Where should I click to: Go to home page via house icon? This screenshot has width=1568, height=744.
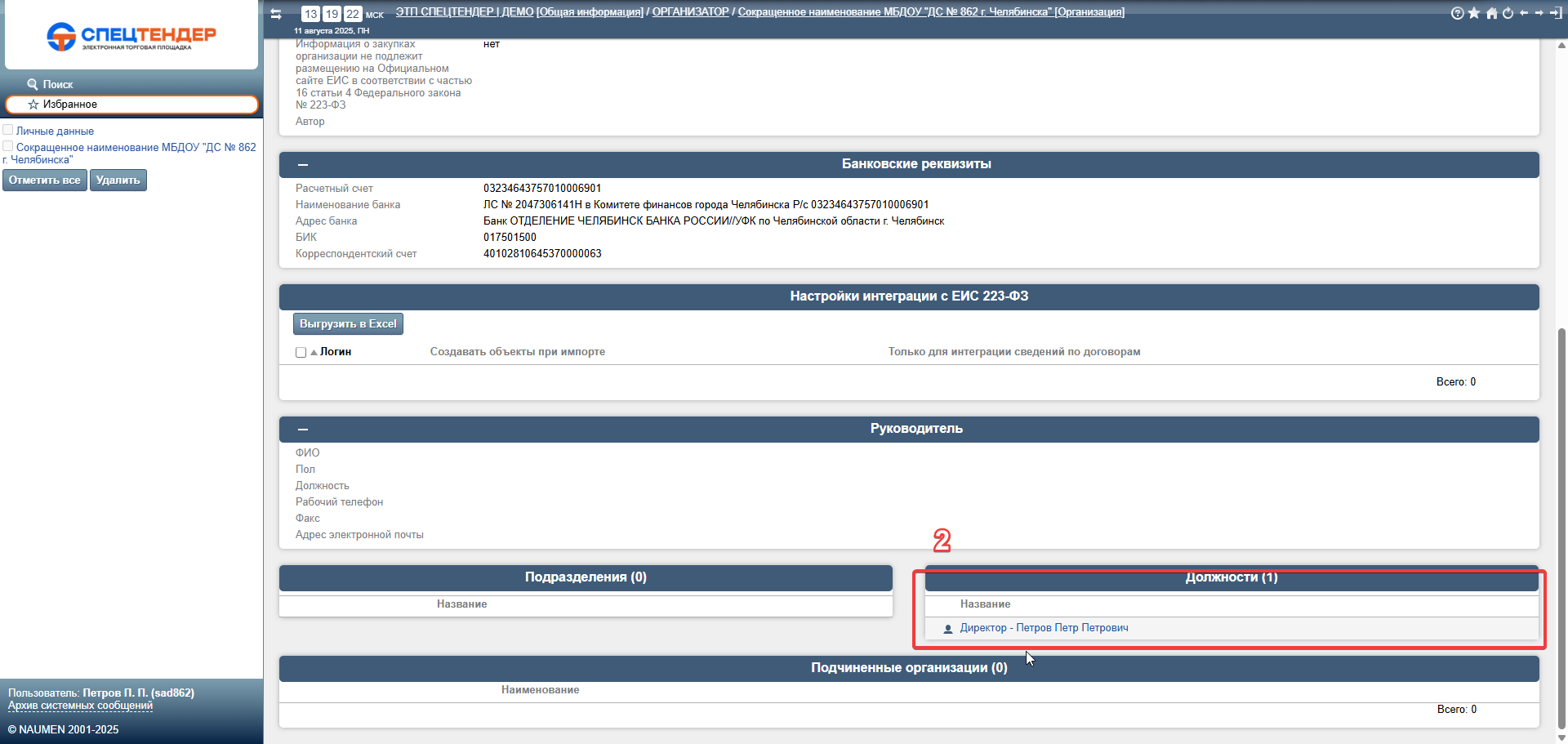(1491, 13)
